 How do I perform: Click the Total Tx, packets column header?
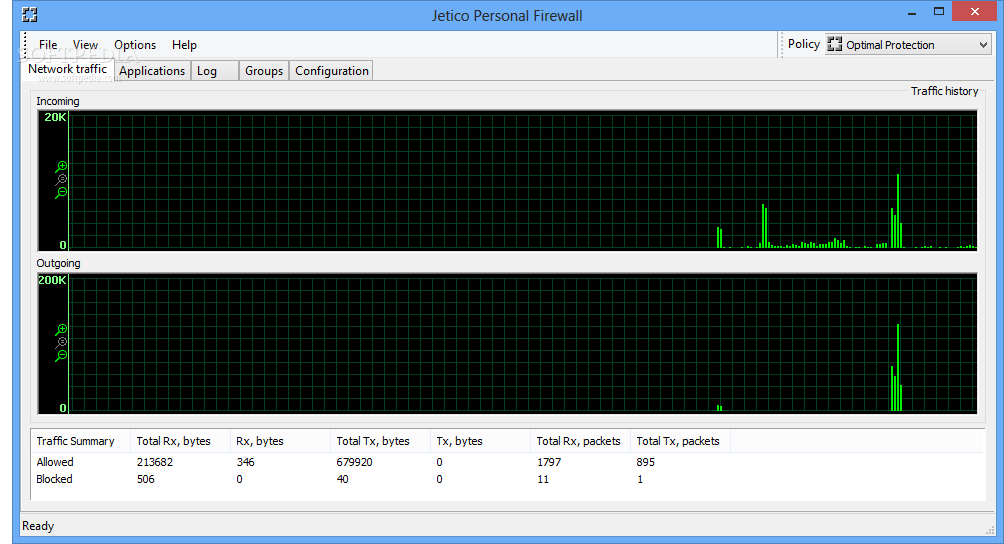679,441
